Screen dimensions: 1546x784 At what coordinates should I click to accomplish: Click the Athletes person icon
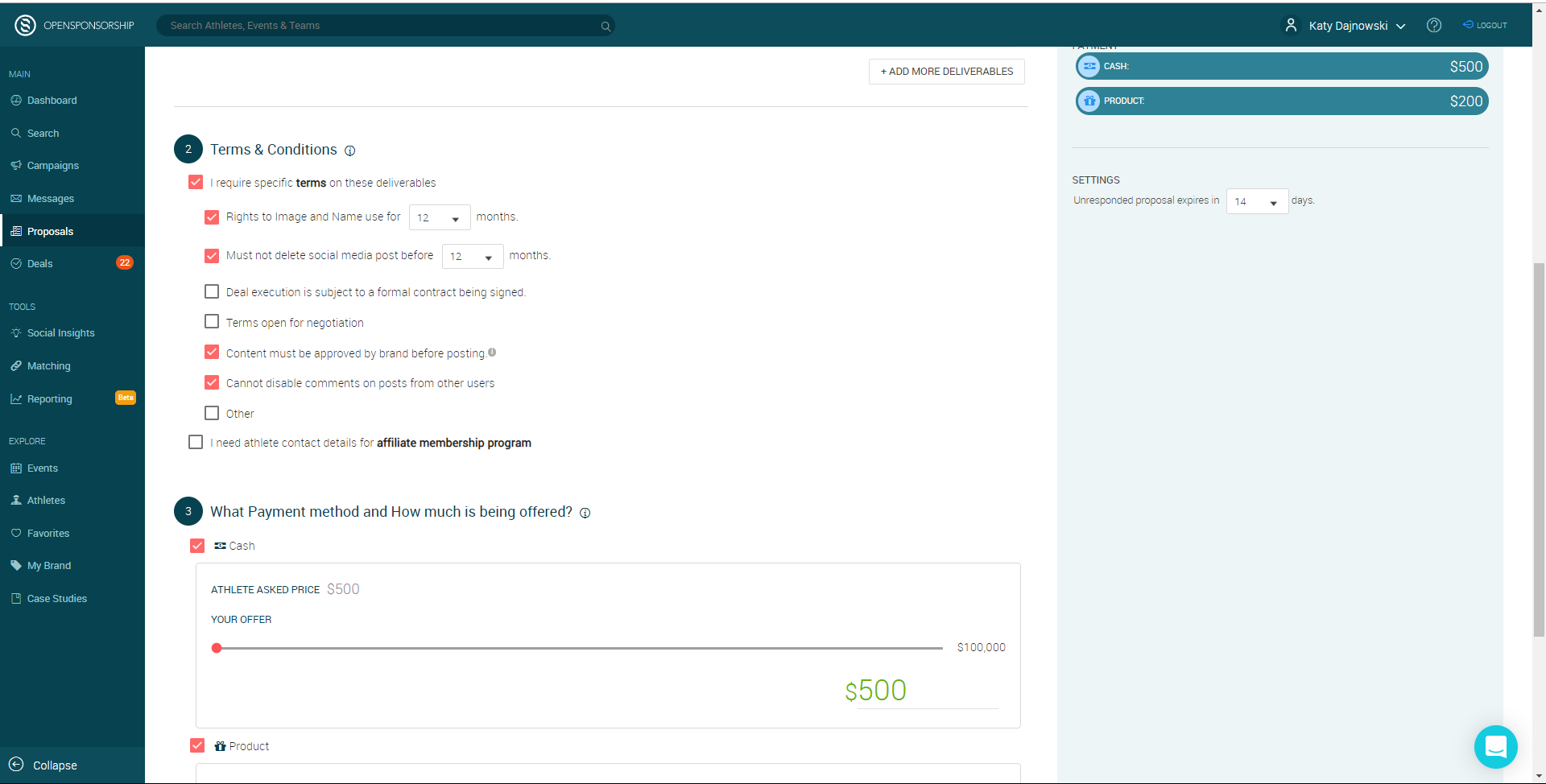pos(16,500)
